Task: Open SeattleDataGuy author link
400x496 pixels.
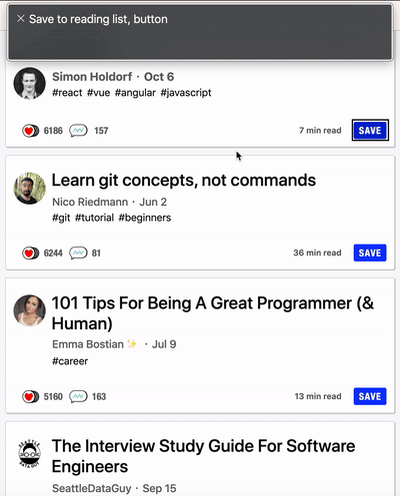Action: (x=92, y=488)
